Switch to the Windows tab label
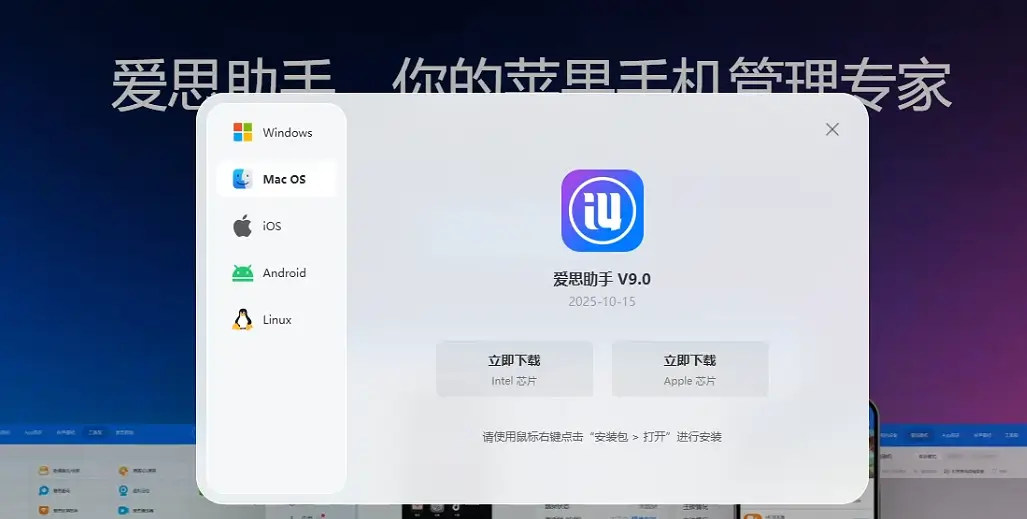 click(288, 133)
